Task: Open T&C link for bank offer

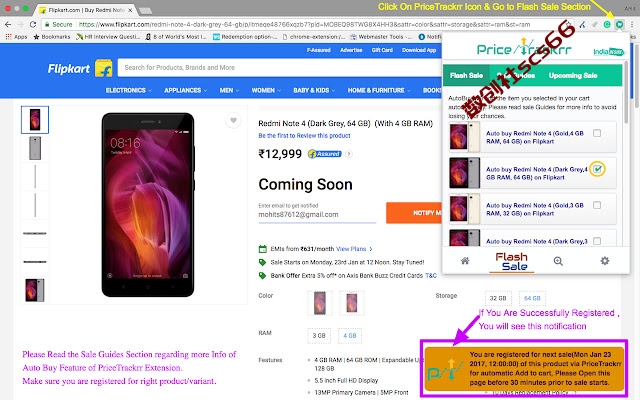Action: click(431, 276)
